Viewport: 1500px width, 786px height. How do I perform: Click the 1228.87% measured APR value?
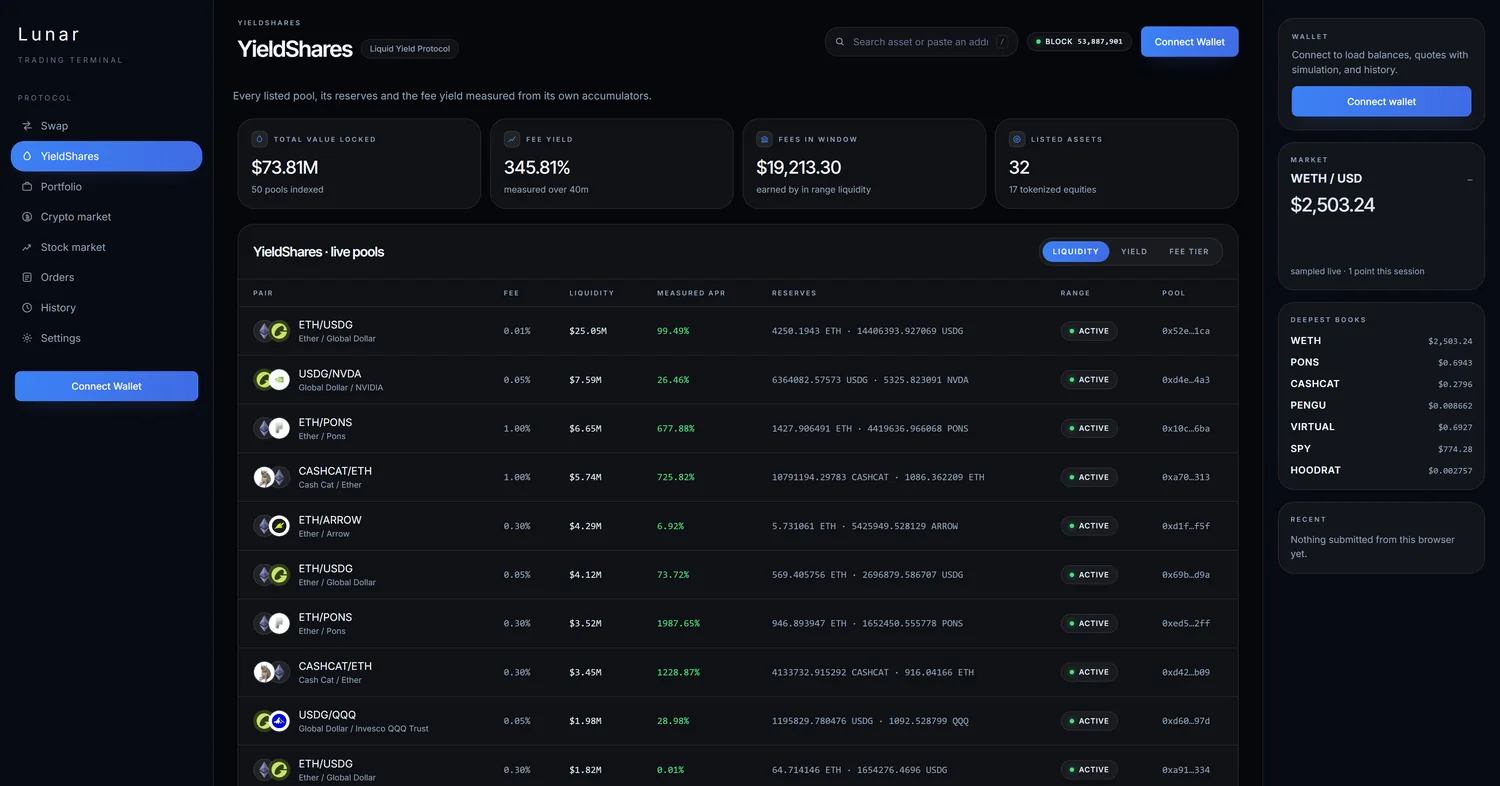678,672
